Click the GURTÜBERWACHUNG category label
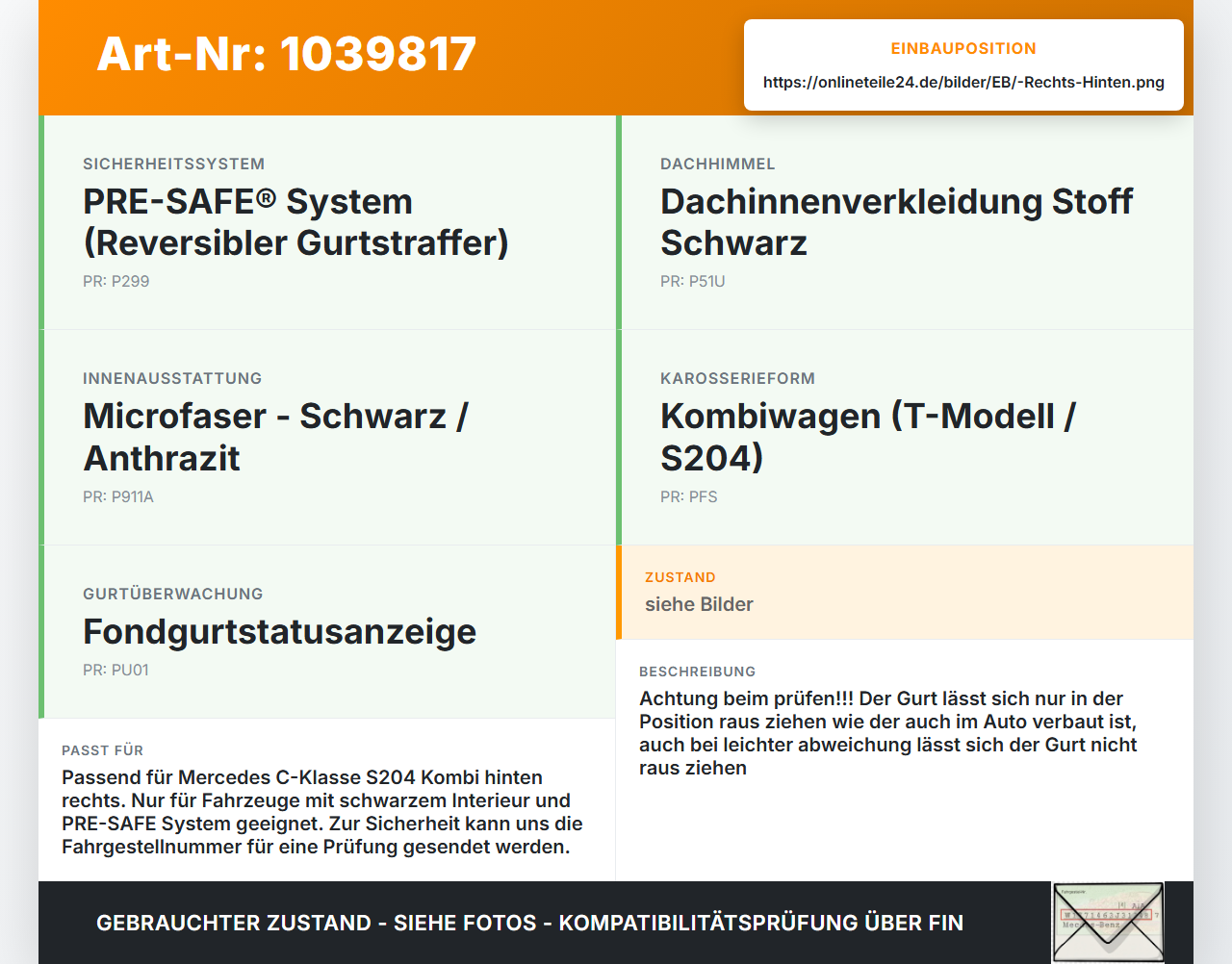 coord(172,594)
